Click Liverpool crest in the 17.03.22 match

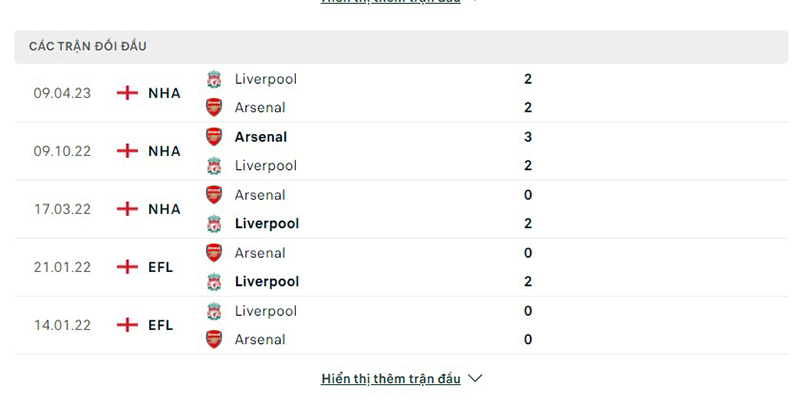(214, 224)
